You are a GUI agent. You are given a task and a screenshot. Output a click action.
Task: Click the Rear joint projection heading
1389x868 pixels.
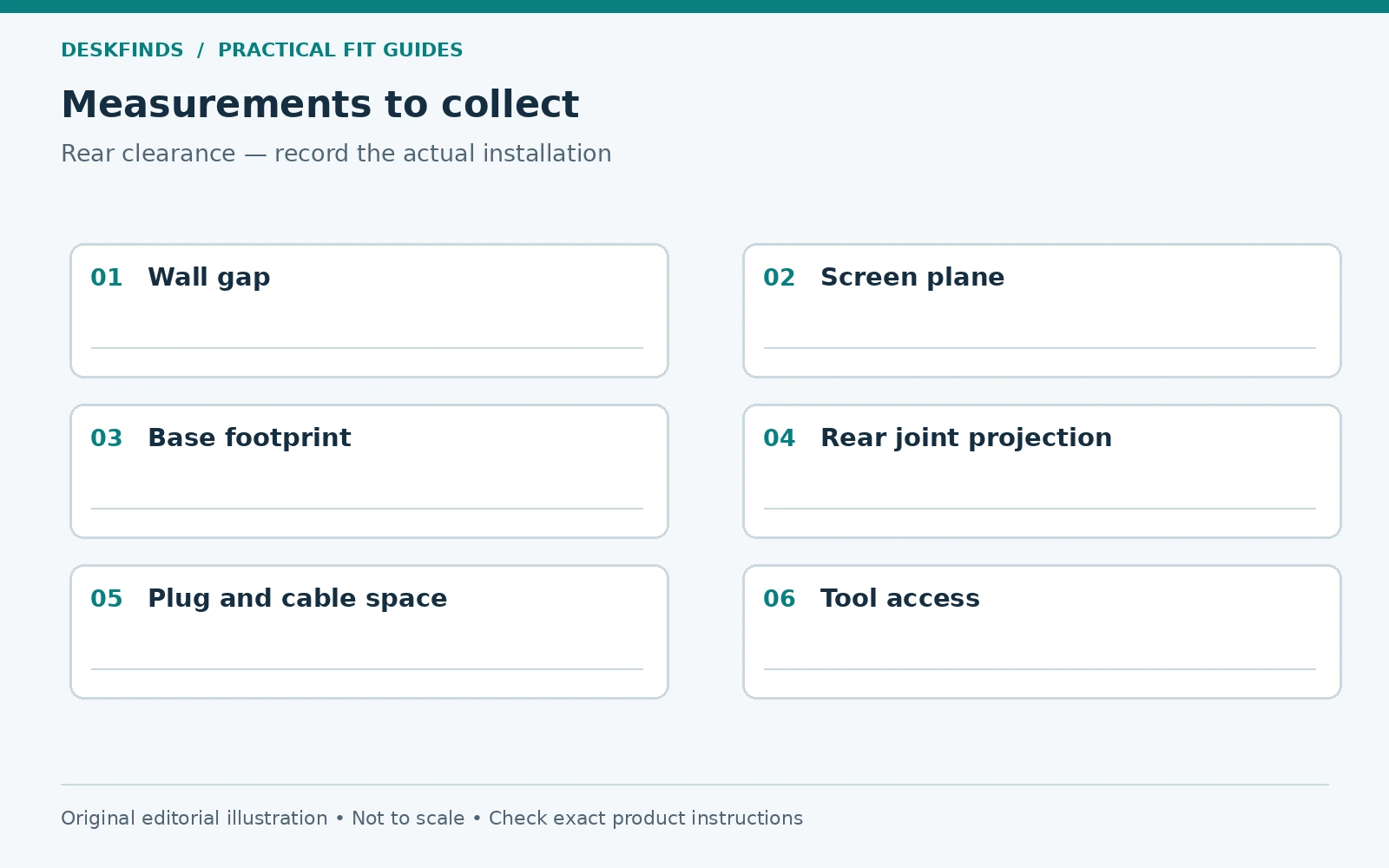click(966, 438)
